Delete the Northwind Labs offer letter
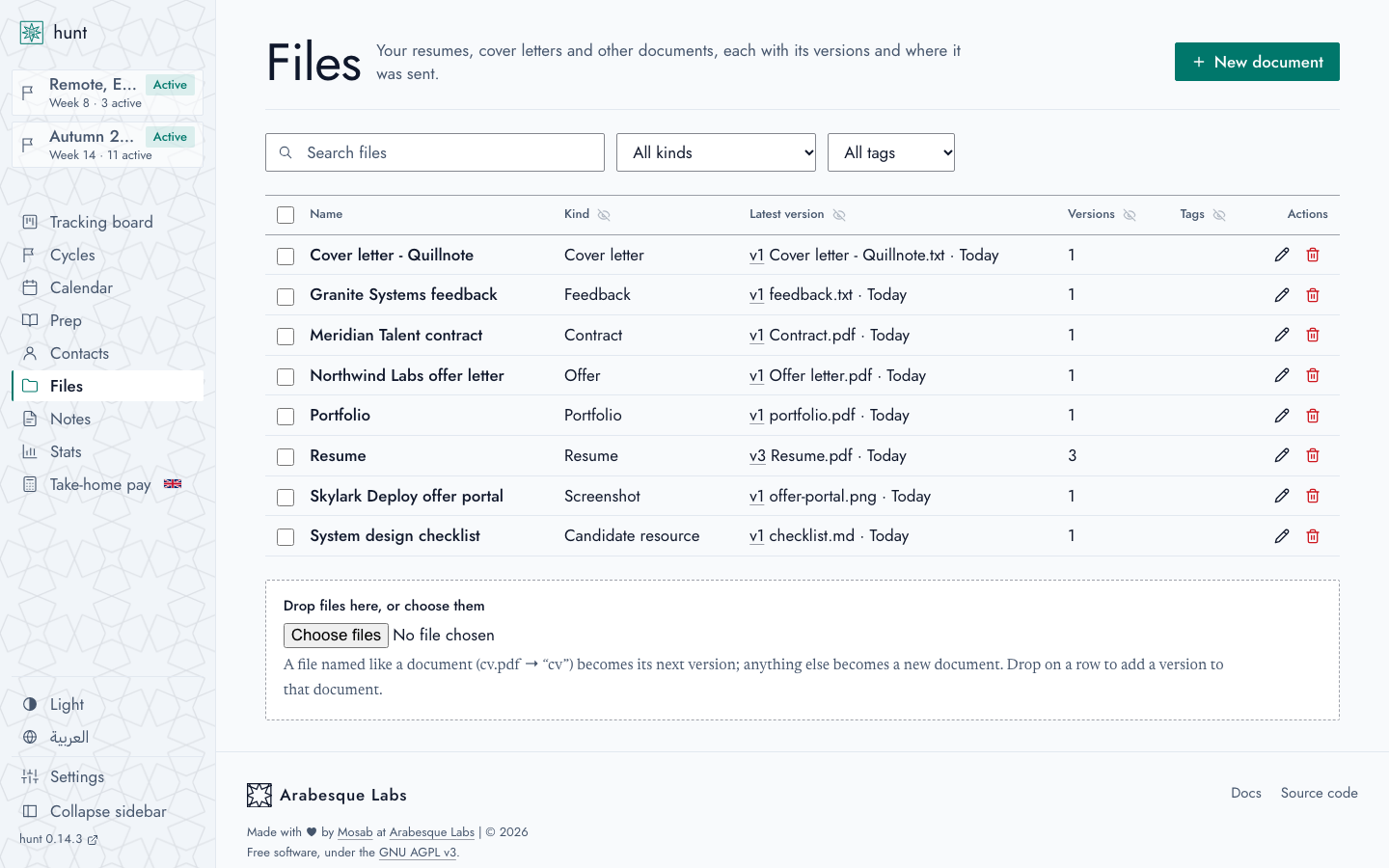Image resolution: width=1389 pixels, height=868 pixels. [1313, 375]
